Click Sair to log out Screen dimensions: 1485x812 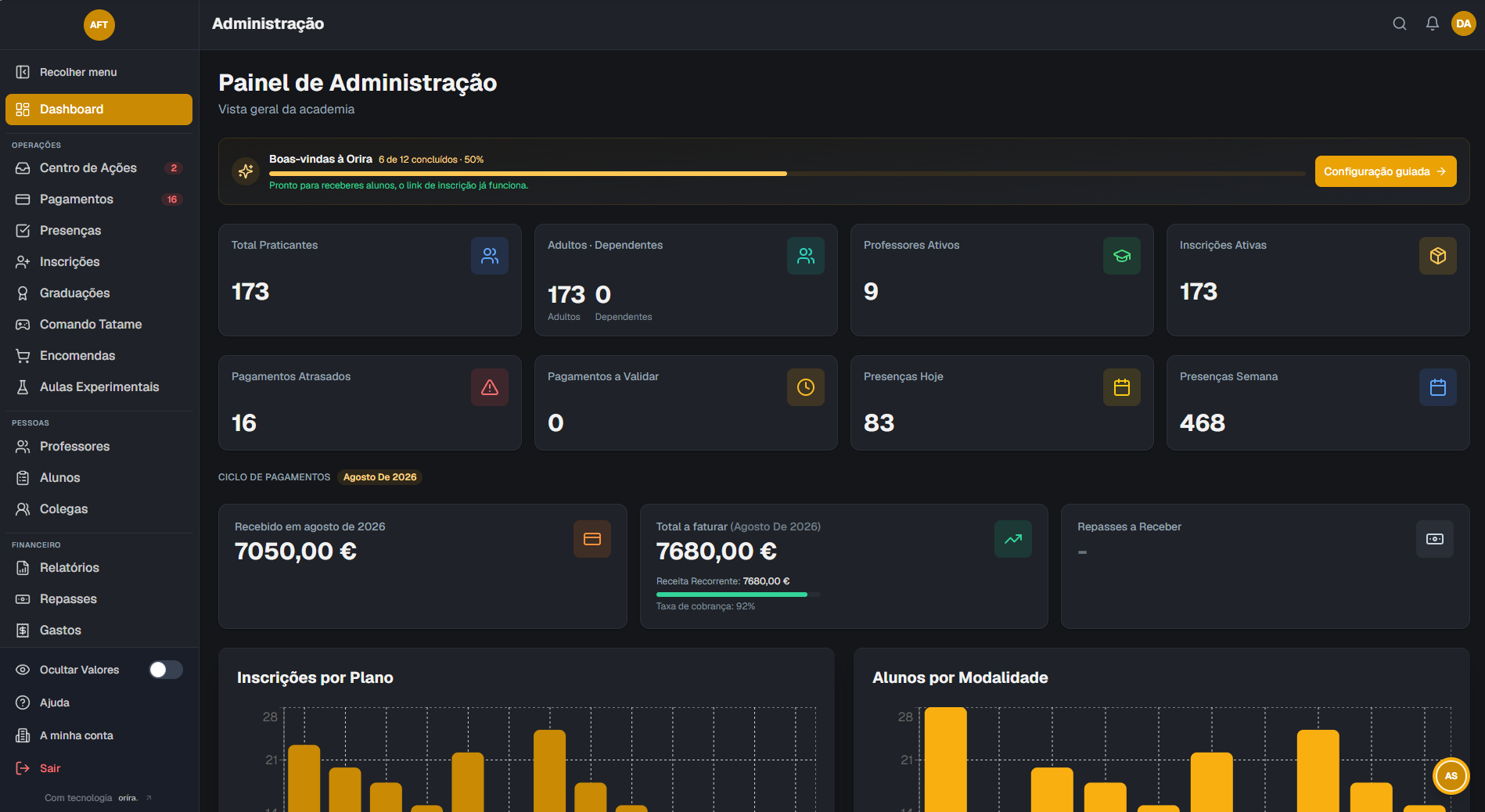click(99, 768)
